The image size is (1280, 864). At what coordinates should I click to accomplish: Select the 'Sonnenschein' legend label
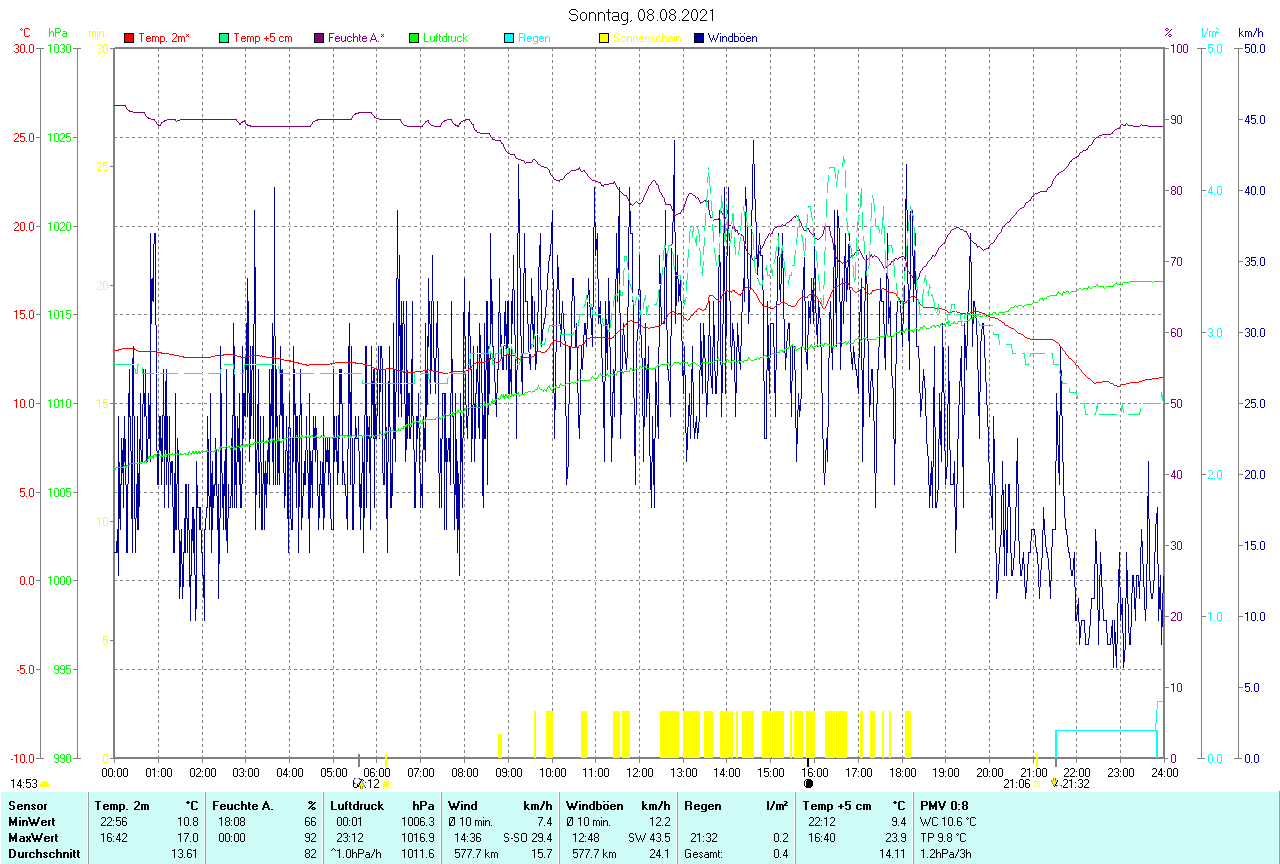coord(647,38)
